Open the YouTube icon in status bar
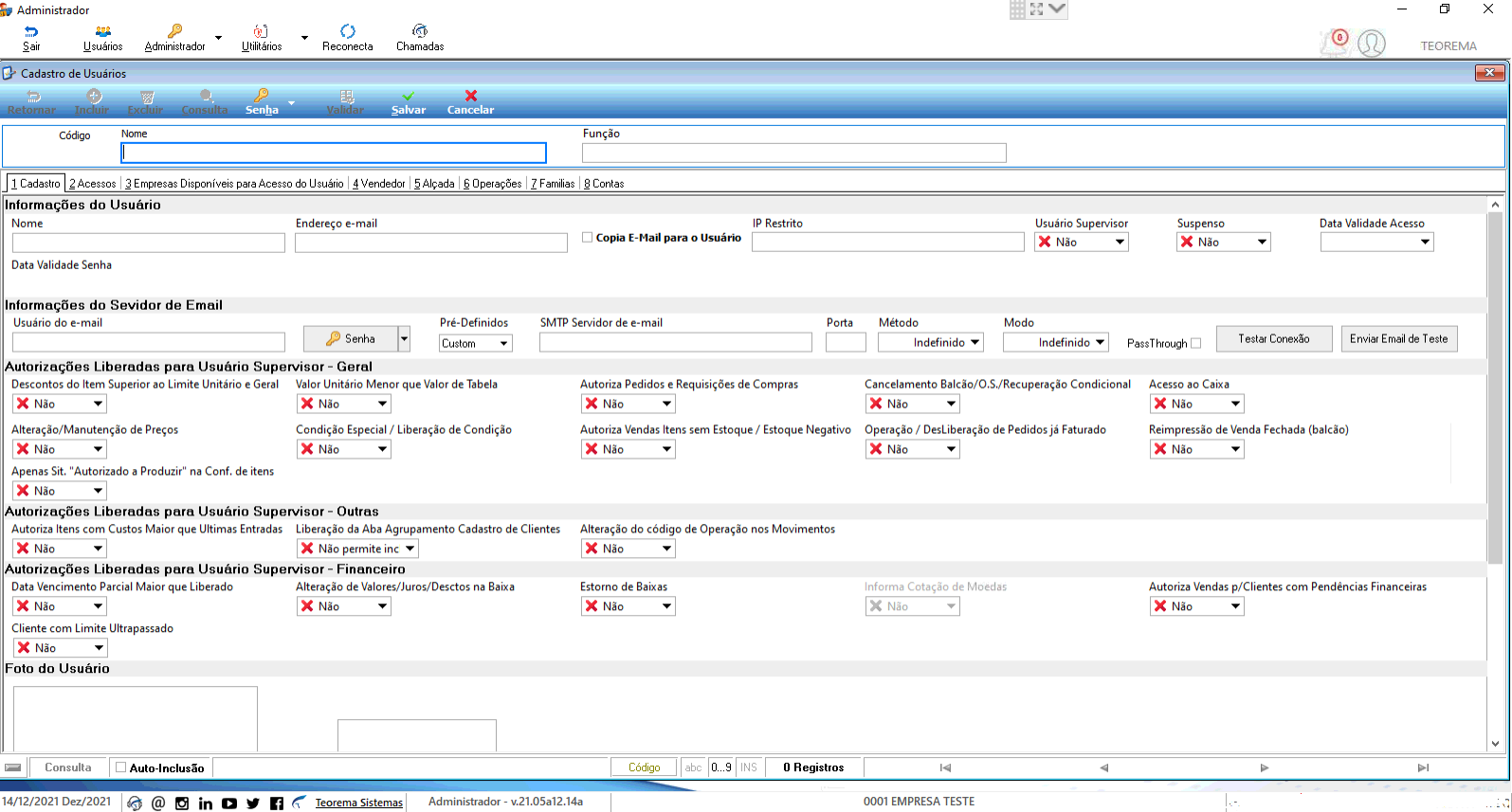The height and width of the screenshot is (812, 1512). point(229,803)
